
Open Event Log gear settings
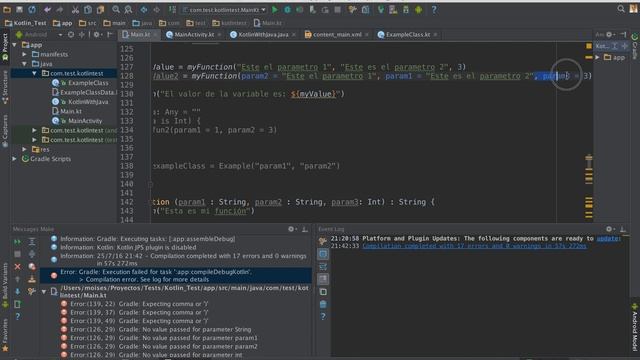(x=609, y=229)
